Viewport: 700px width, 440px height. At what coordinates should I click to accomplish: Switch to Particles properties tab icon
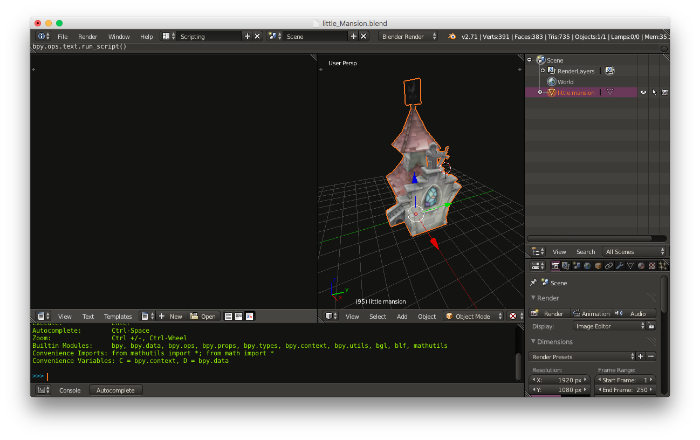tap(662, 266)
